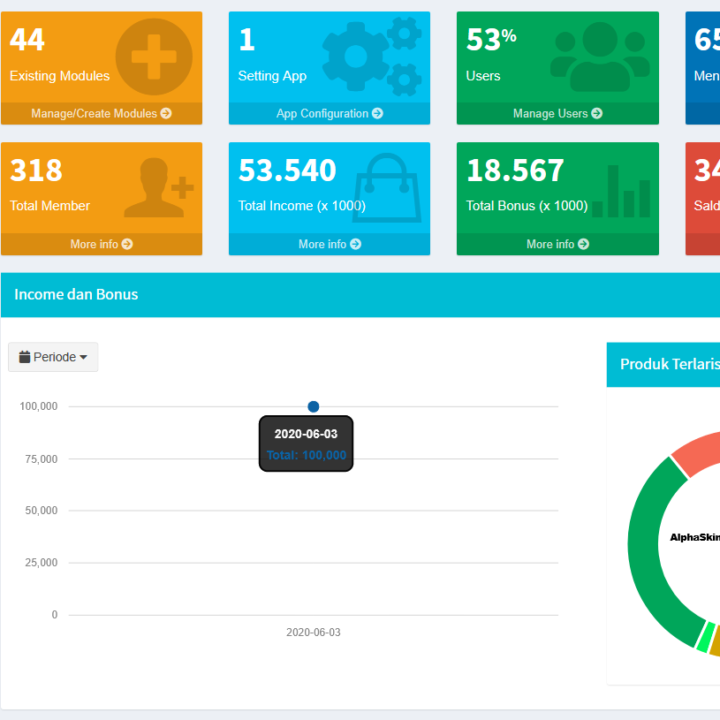
Task: Click the add-user icon on Total Member card
Action: click(158, 188)
